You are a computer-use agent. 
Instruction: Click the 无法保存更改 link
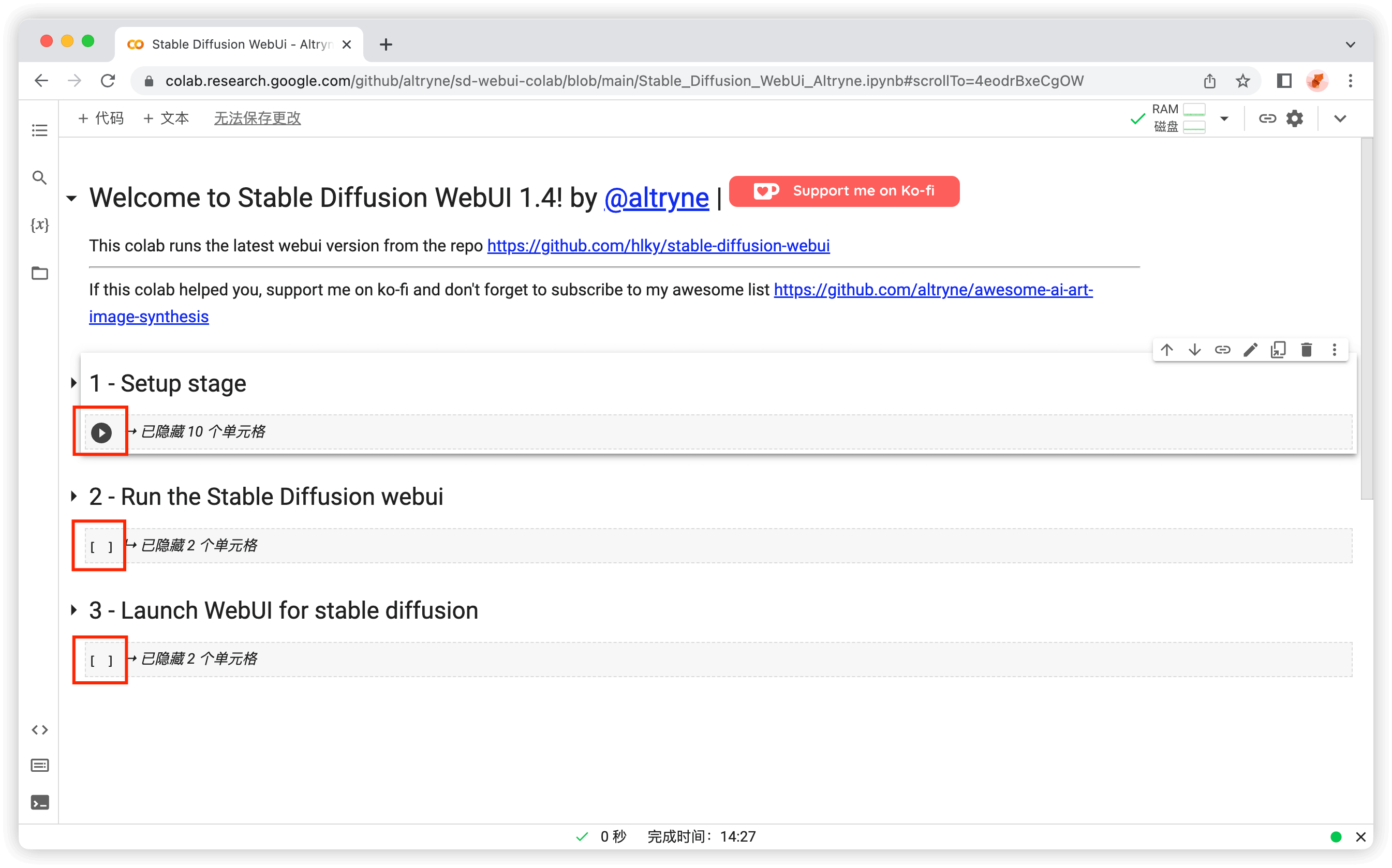point(257,118)
